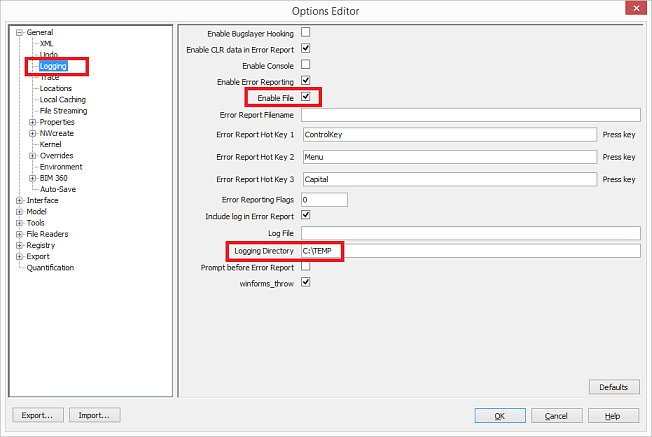Collapse the General tree node
This screenshot has width=652, height=437.
pos(19,32)
